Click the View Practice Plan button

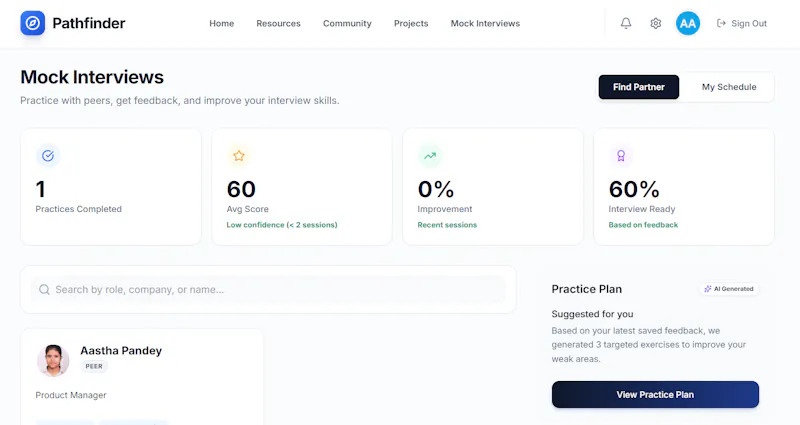pos(655,394)
